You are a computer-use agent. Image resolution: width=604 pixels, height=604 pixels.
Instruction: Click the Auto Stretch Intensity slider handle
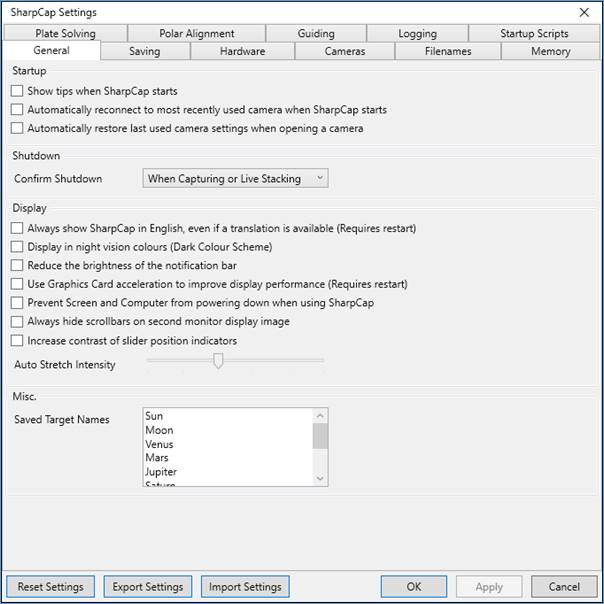click(218, 361)
